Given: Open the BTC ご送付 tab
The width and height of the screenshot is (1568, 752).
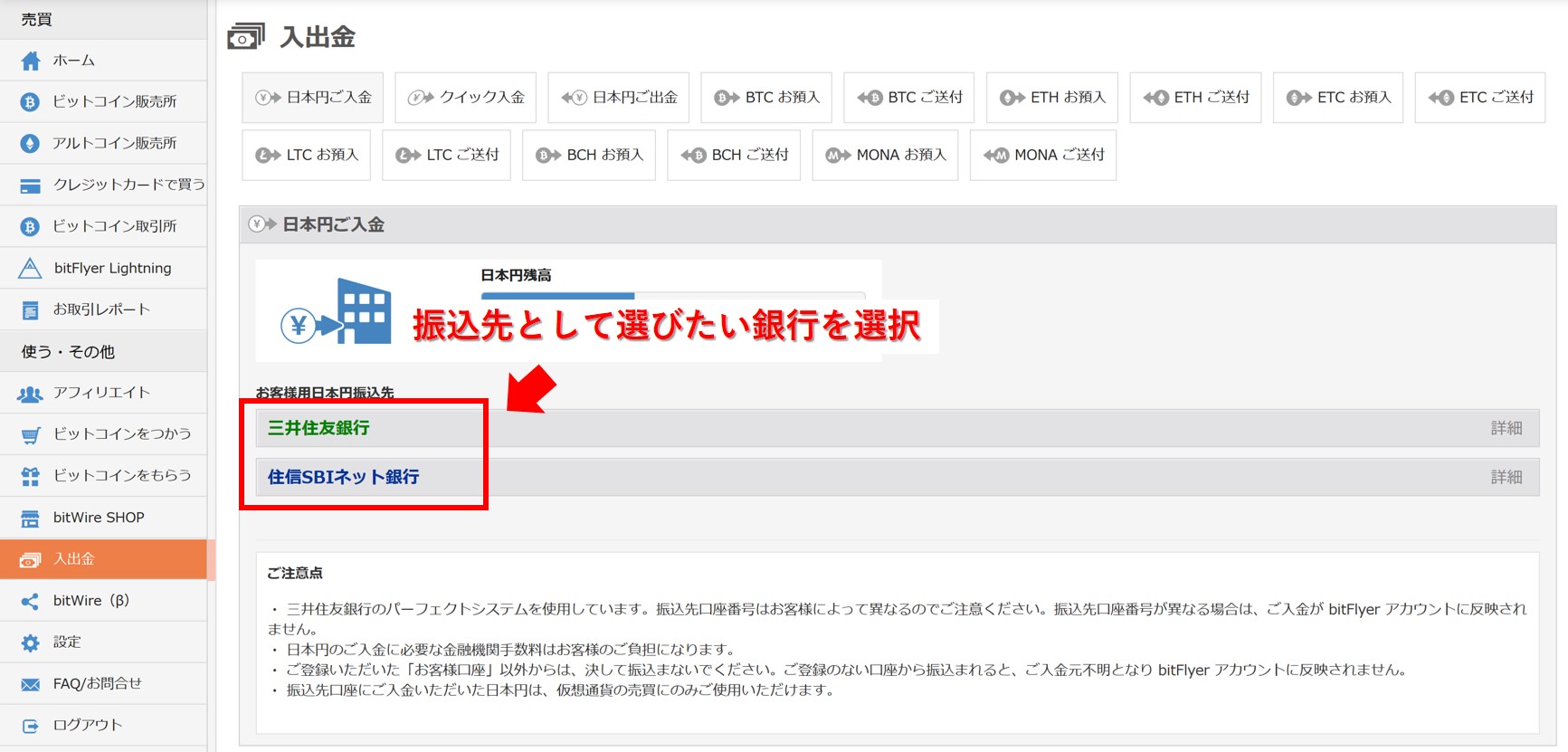Looking at the screenshot, I should 909,98.
